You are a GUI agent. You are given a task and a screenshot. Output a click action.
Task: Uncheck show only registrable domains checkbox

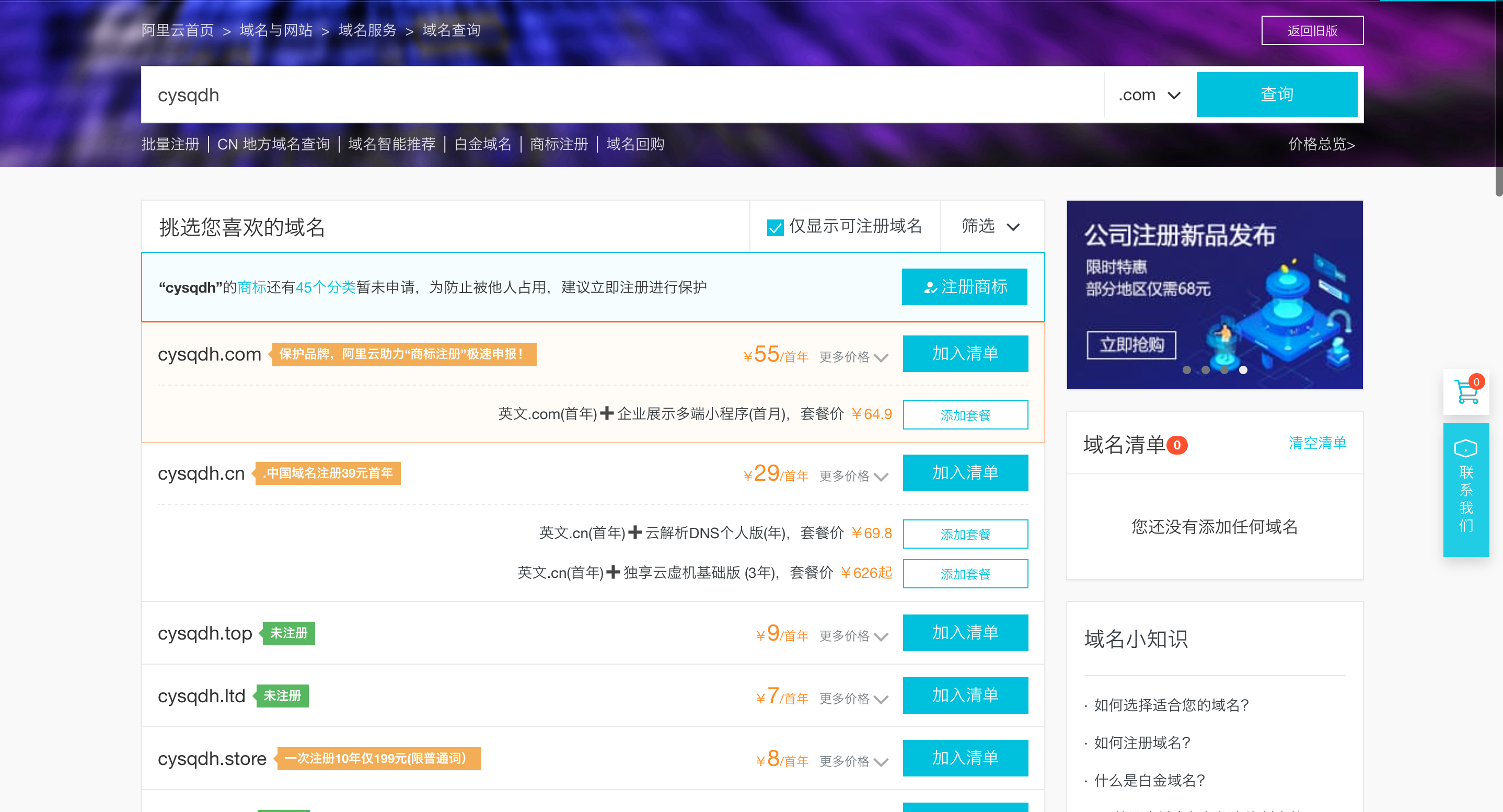tap(775, 227)
